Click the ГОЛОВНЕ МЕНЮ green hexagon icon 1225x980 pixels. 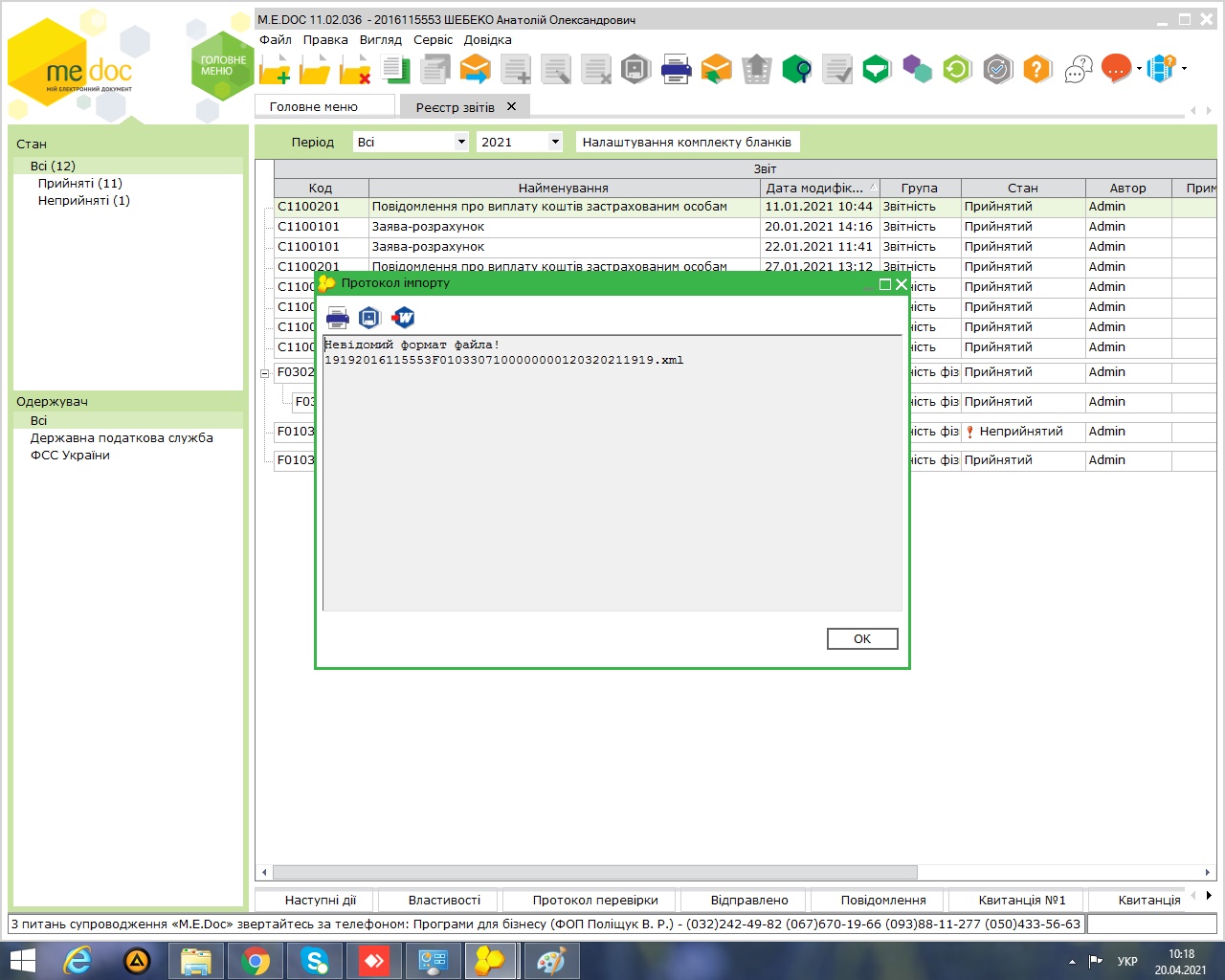coord(222,66)
